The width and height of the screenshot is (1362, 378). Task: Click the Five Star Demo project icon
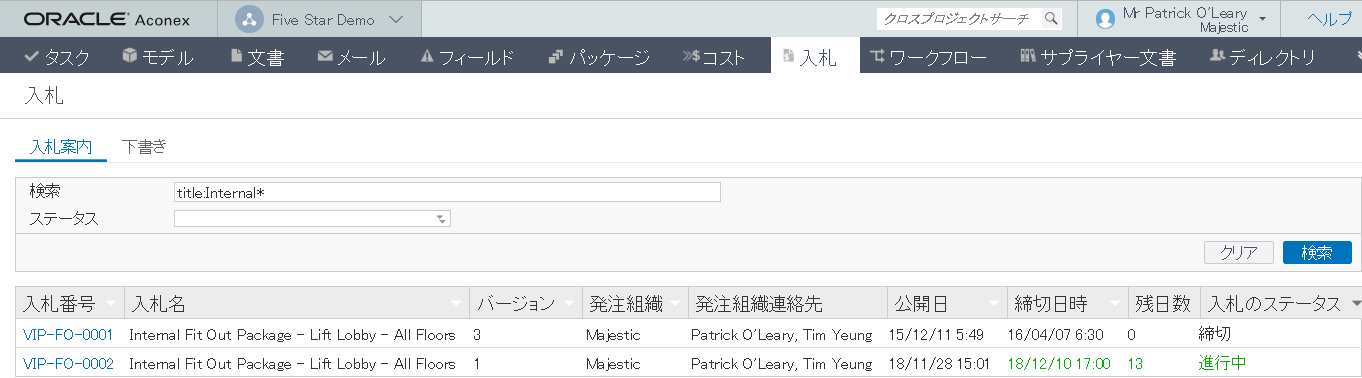click(x=249, y=19)
